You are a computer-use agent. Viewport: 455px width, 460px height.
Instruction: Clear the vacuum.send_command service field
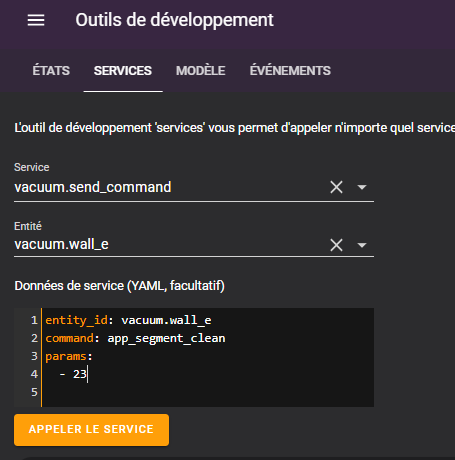tap(336, 187)
